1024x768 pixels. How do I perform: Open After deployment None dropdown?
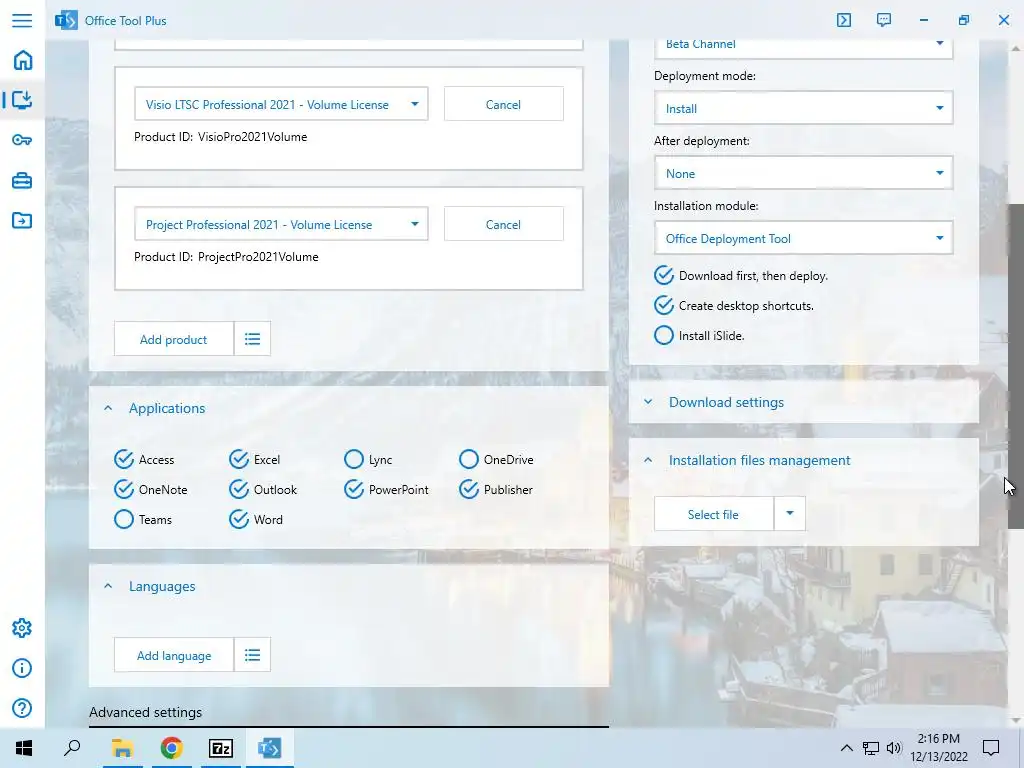pos(803,173)
